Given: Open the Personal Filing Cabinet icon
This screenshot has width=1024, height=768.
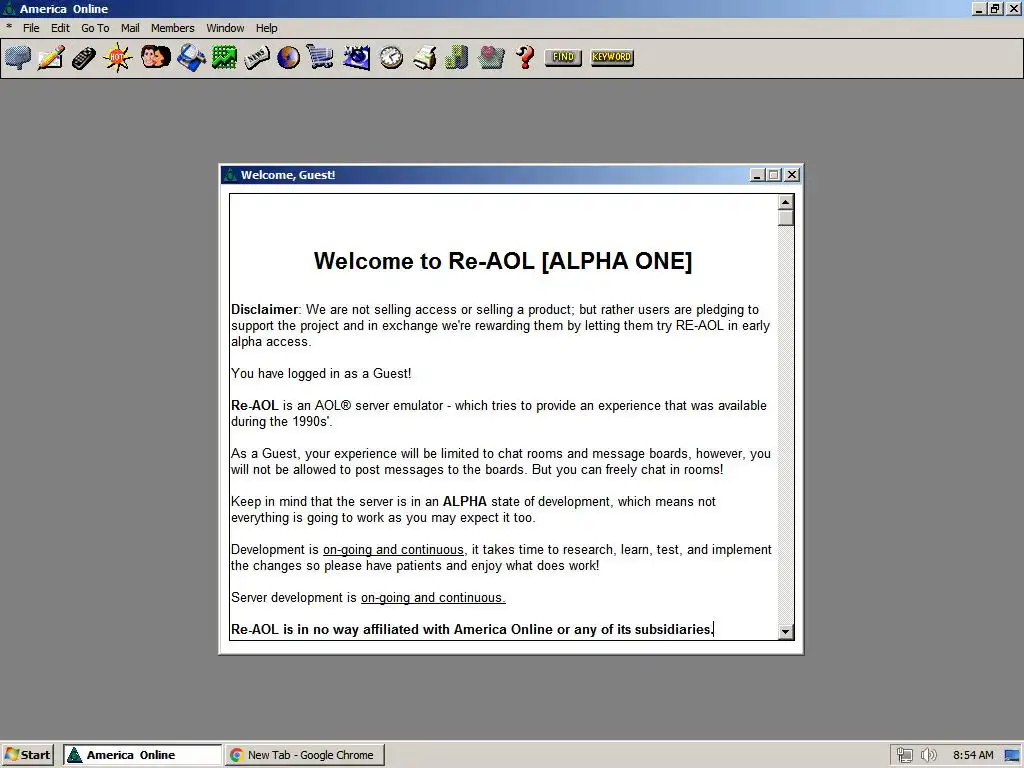Looking at the screenshot, I should pyautogui.click(x=456, y=57).
